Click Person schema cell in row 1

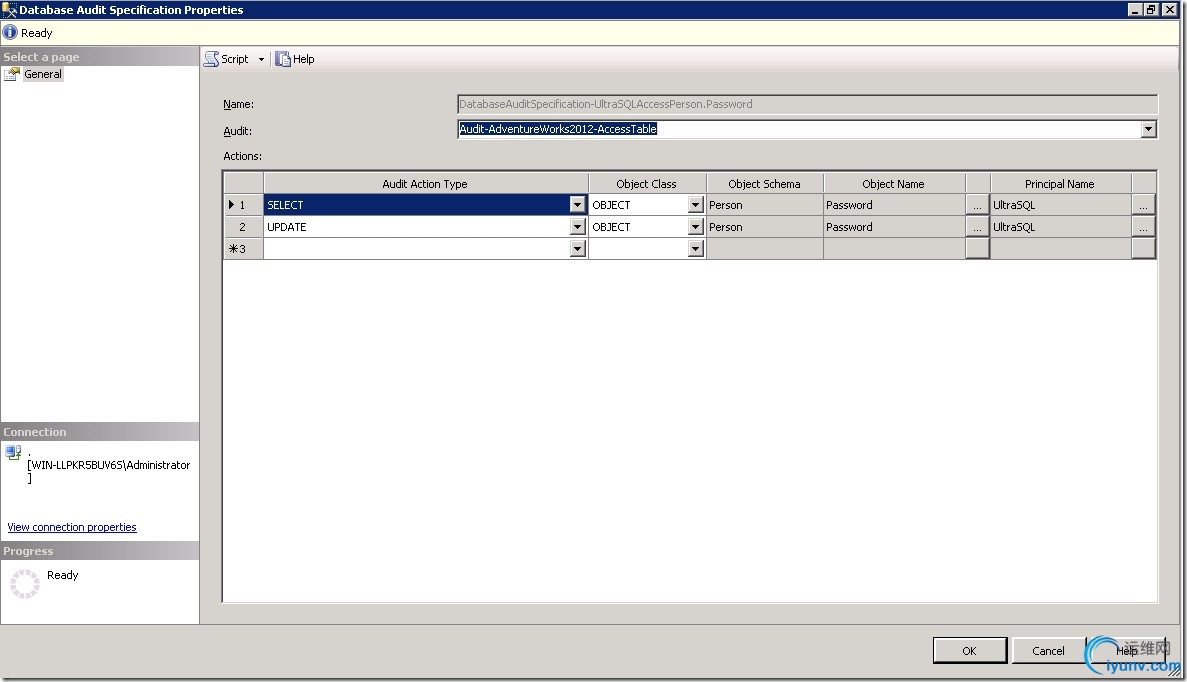[x=765, y=205]
